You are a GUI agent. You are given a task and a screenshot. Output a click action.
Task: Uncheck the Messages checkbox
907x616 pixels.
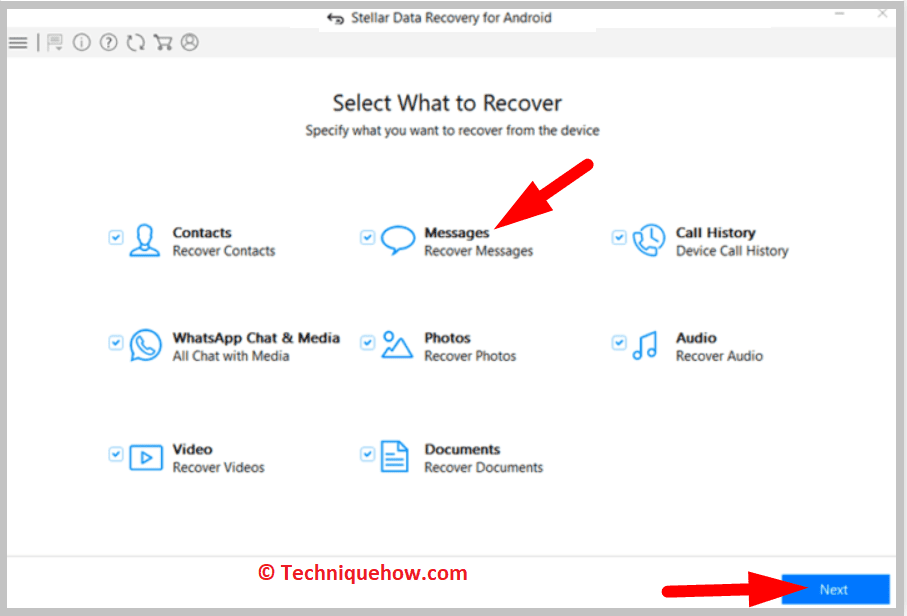pyautogui.click(x=367, y=237)
